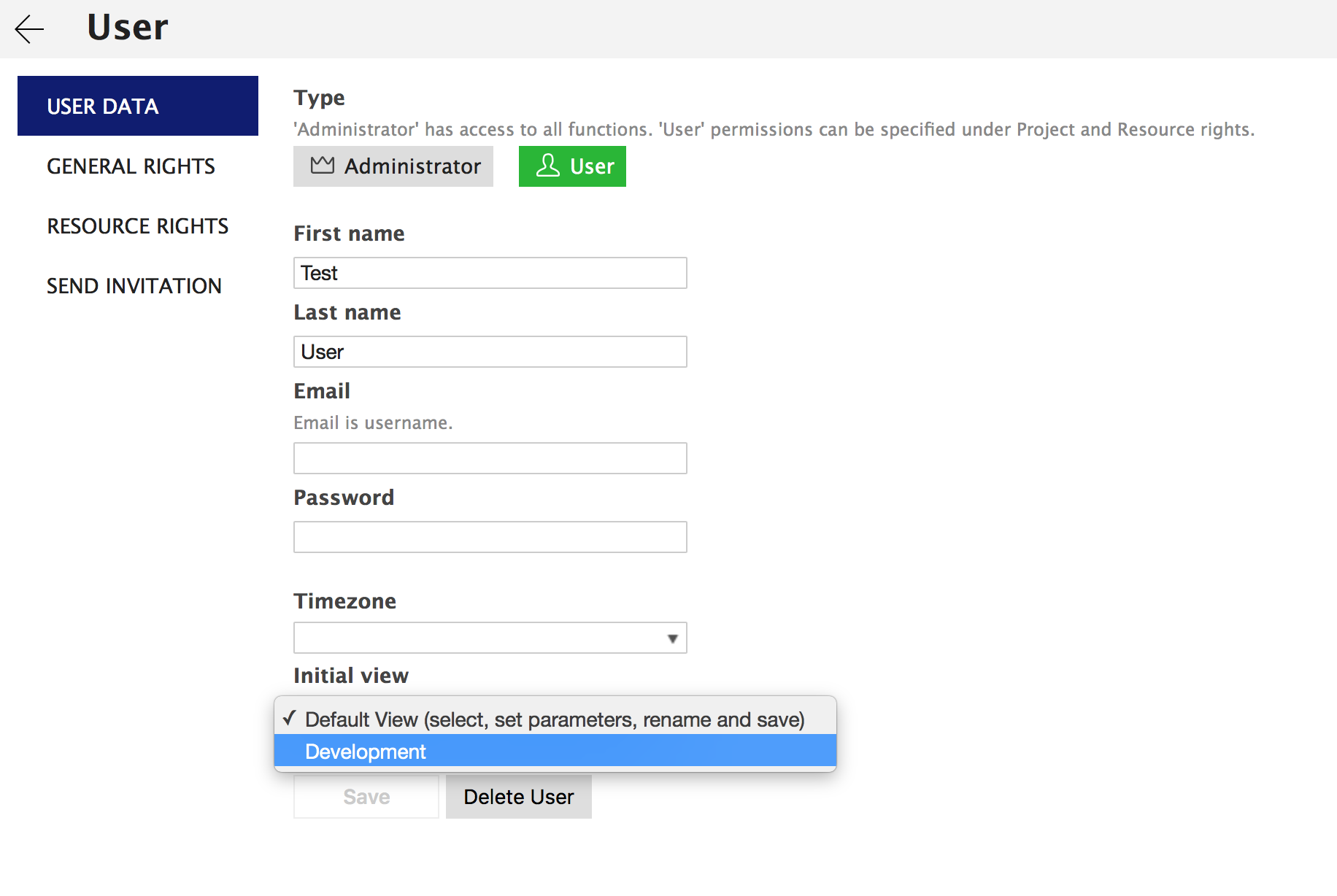Click the crown icon beside Administrator
The width and height of the screenshot is (1337, 896).
pos(322,166)
